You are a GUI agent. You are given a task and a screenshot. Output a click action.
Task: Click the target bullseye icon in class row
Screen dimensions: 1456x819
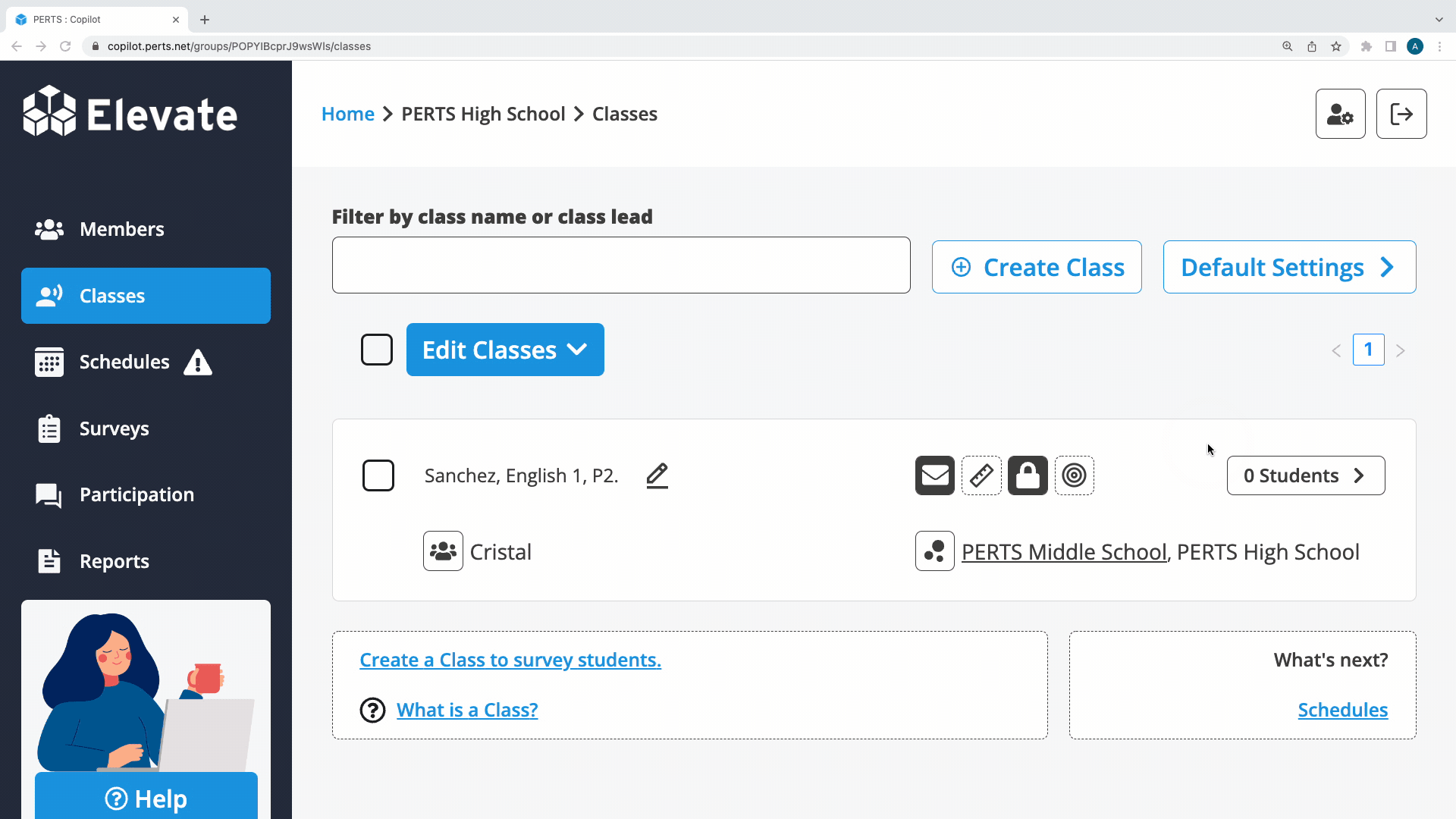(1074, 475)
